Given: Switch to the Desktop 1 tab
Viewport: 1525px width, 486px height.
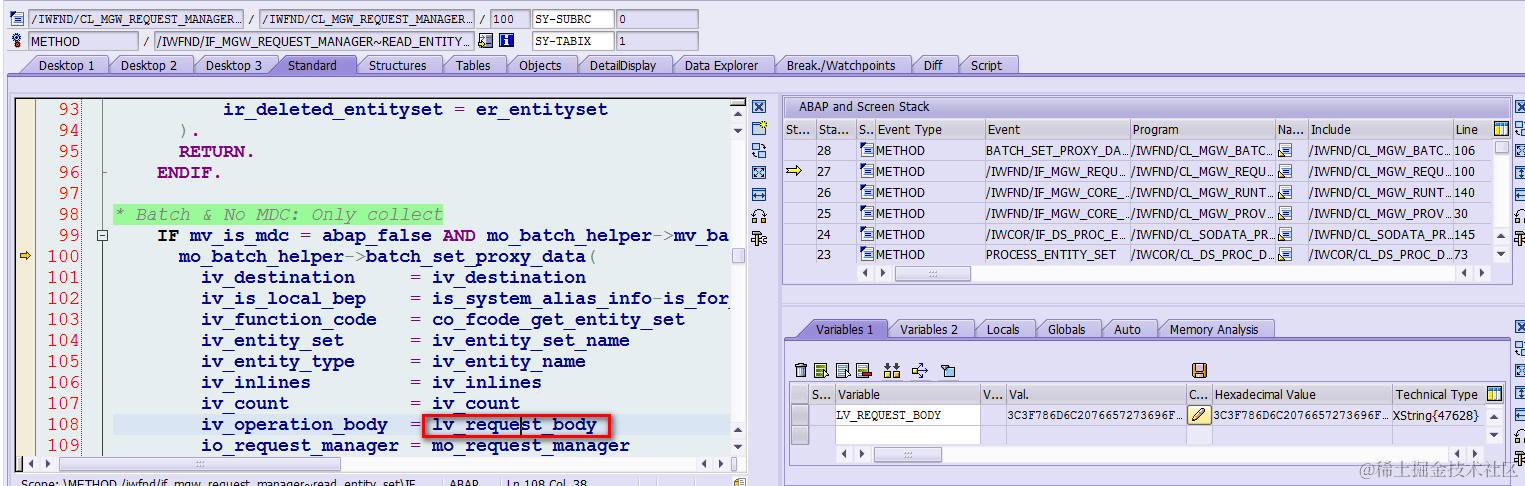Looking at the screenshot, I should point(66,65).
